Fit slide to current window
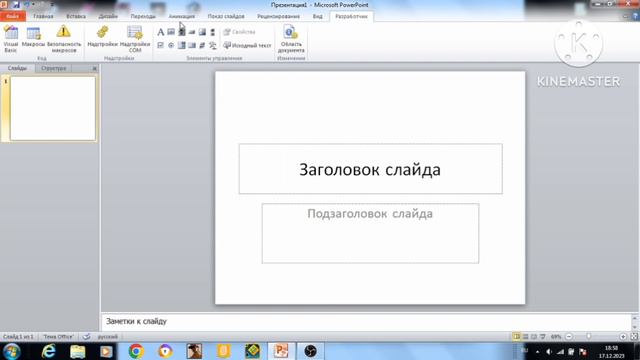Image resolution: width=640 pixels, height=360 pixels. 634,337
